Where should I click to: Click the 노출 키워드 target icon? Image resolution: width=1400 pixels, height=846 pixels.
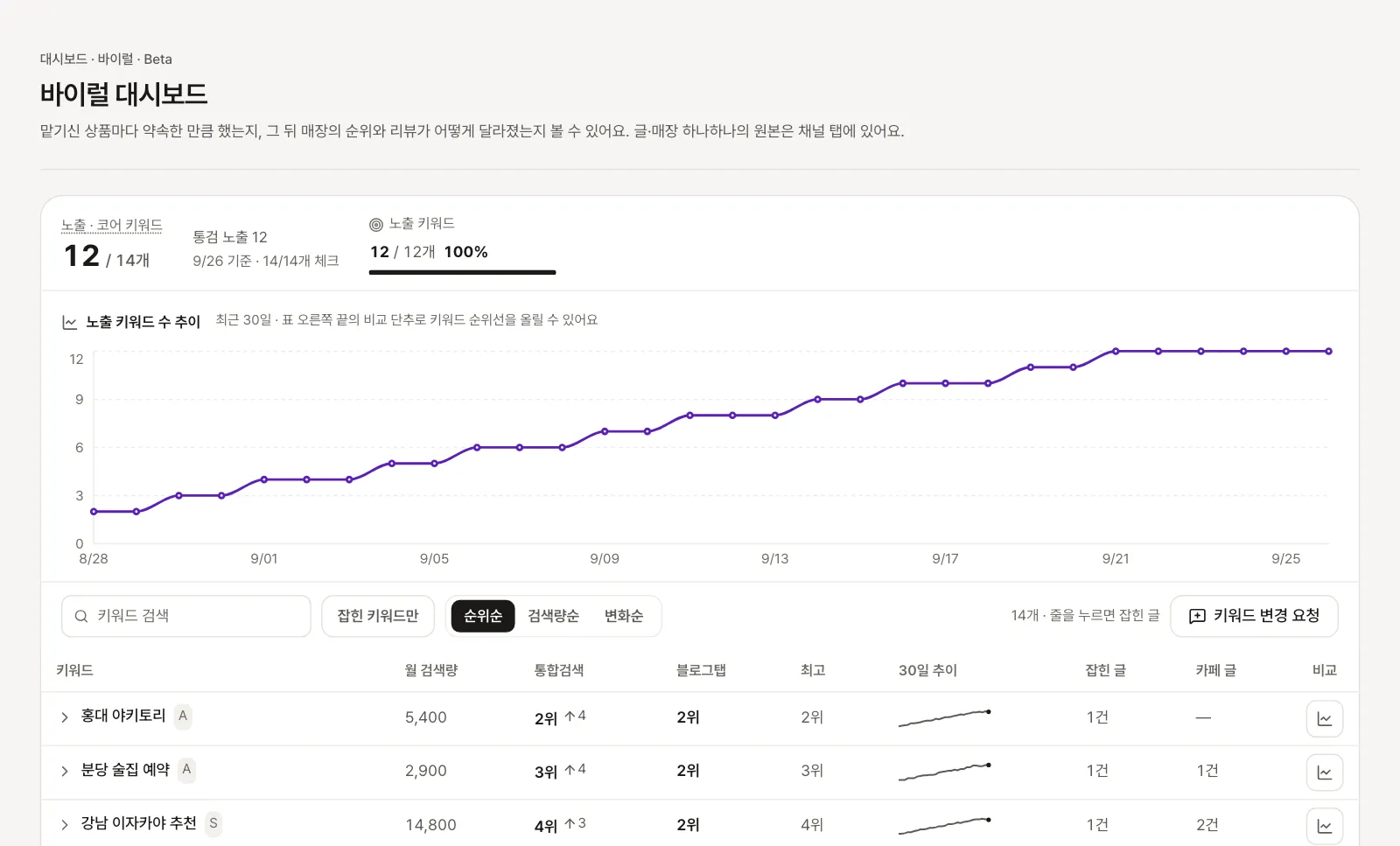coord(376,225)
